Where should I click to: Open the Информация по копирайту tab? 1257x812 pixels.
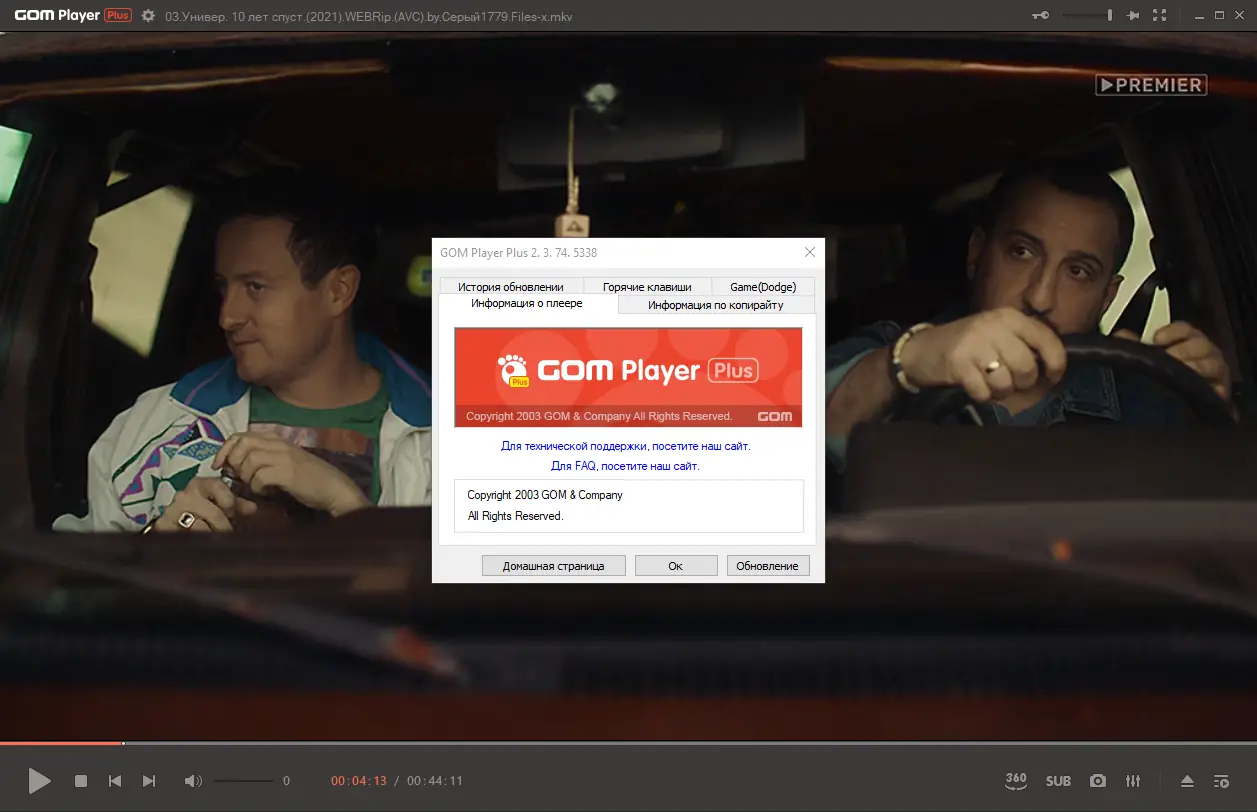coord(716,305)
